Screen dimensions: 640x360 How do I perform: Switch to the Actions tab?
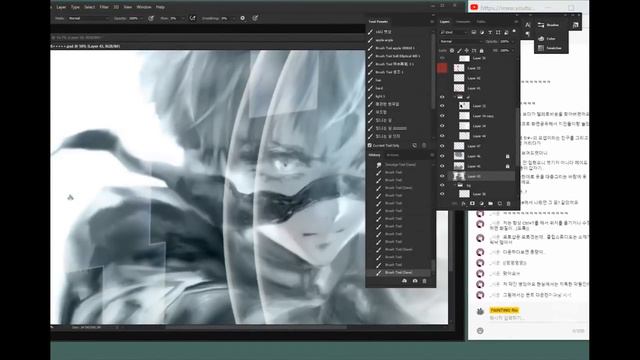pos(393,155)
